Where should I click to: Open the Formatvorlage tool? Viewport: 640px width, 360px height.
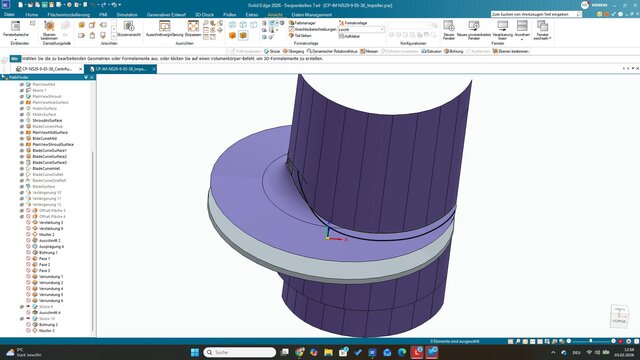pyautogui.click(x=353, y=23)
